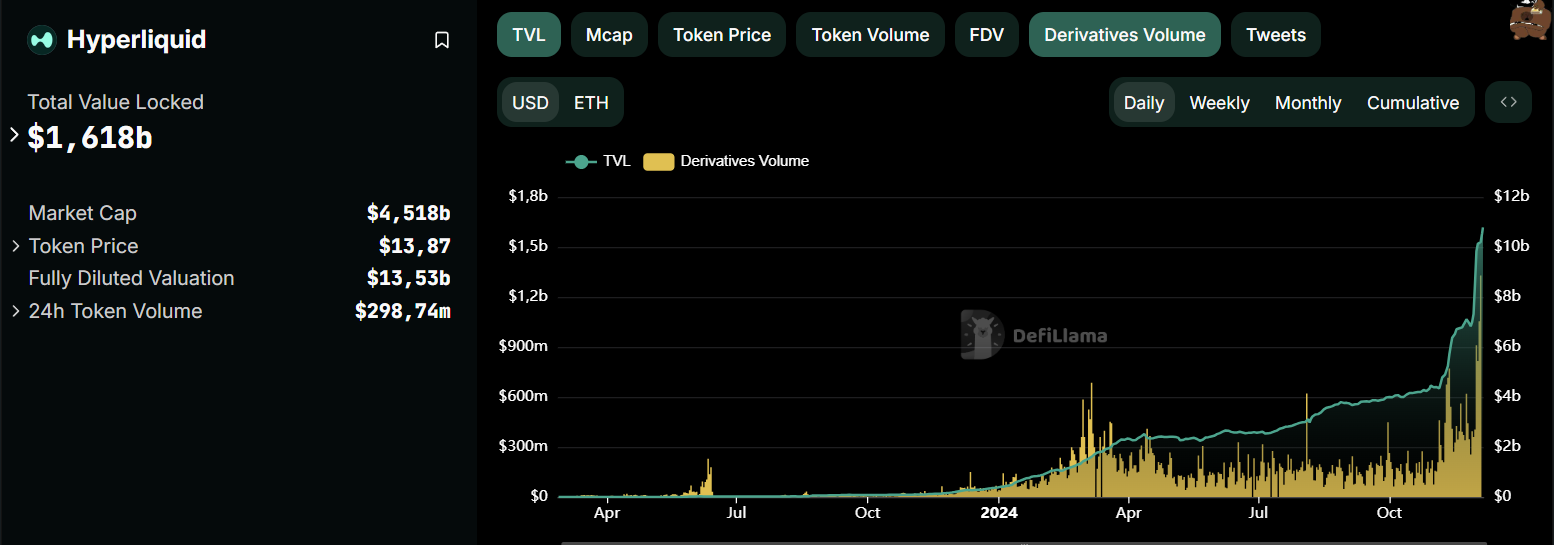Enable the Token Price chart metric
Viewport: 1554px width, 545px height.
click(x=722, y=35)
